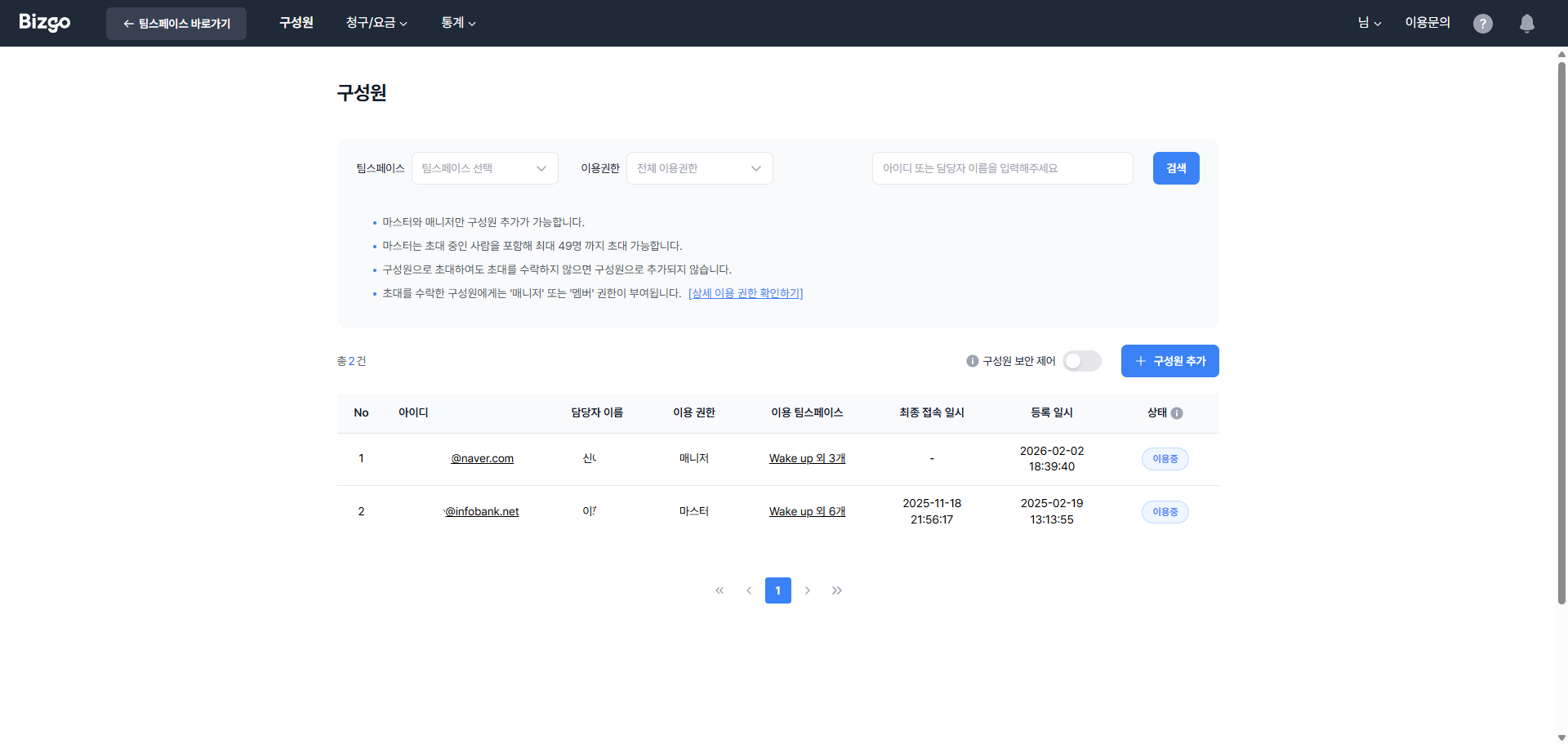The width and height of the screenshot is (1568, 744).
Task: Click the 2025-02-19 registration date cell
Action: (x=1052, y=511)
